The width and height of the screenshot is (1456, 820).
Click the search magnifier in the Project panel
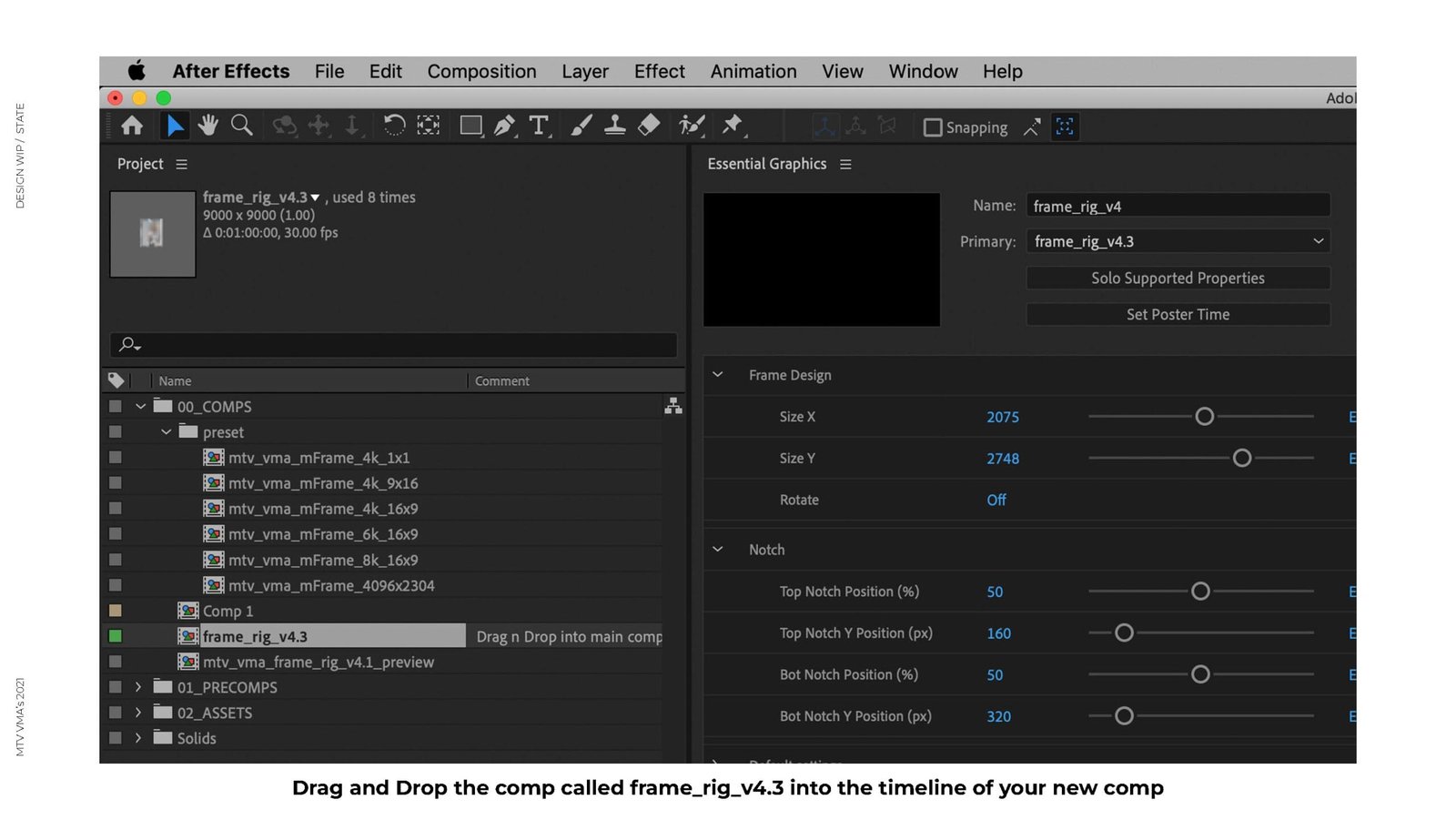pyautogui.click(x=130, y=345)
